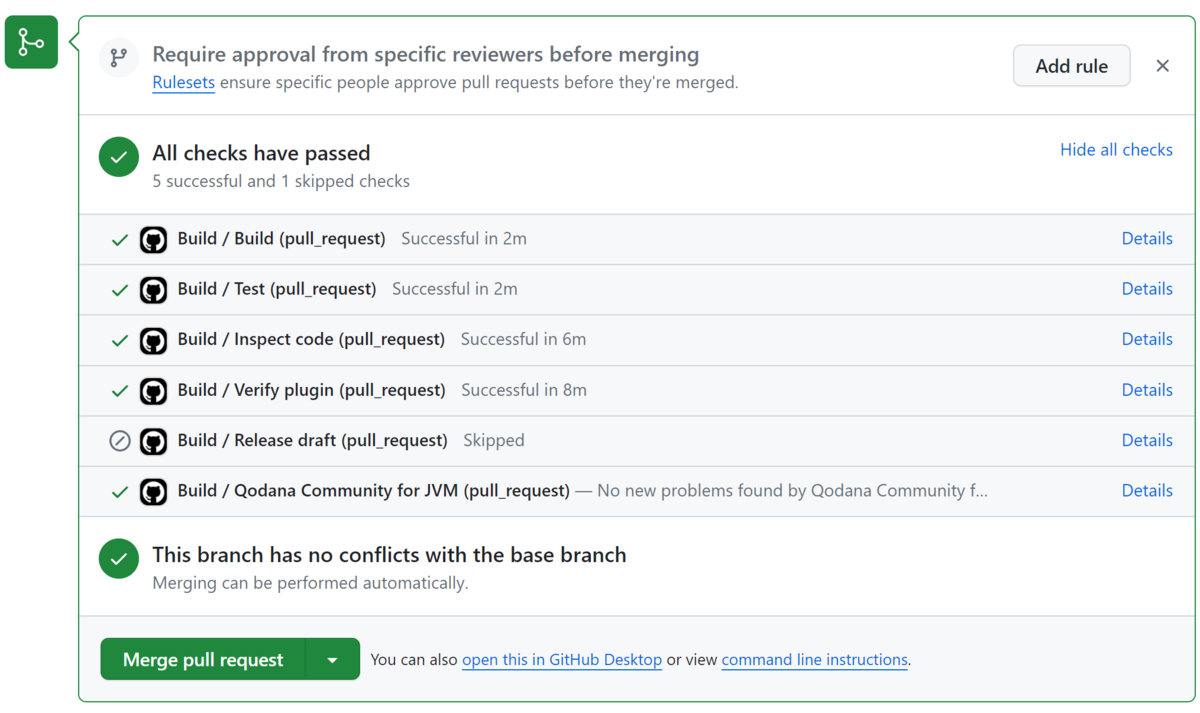Click 'This branch has no conflicts' heading

coord(389,555)
